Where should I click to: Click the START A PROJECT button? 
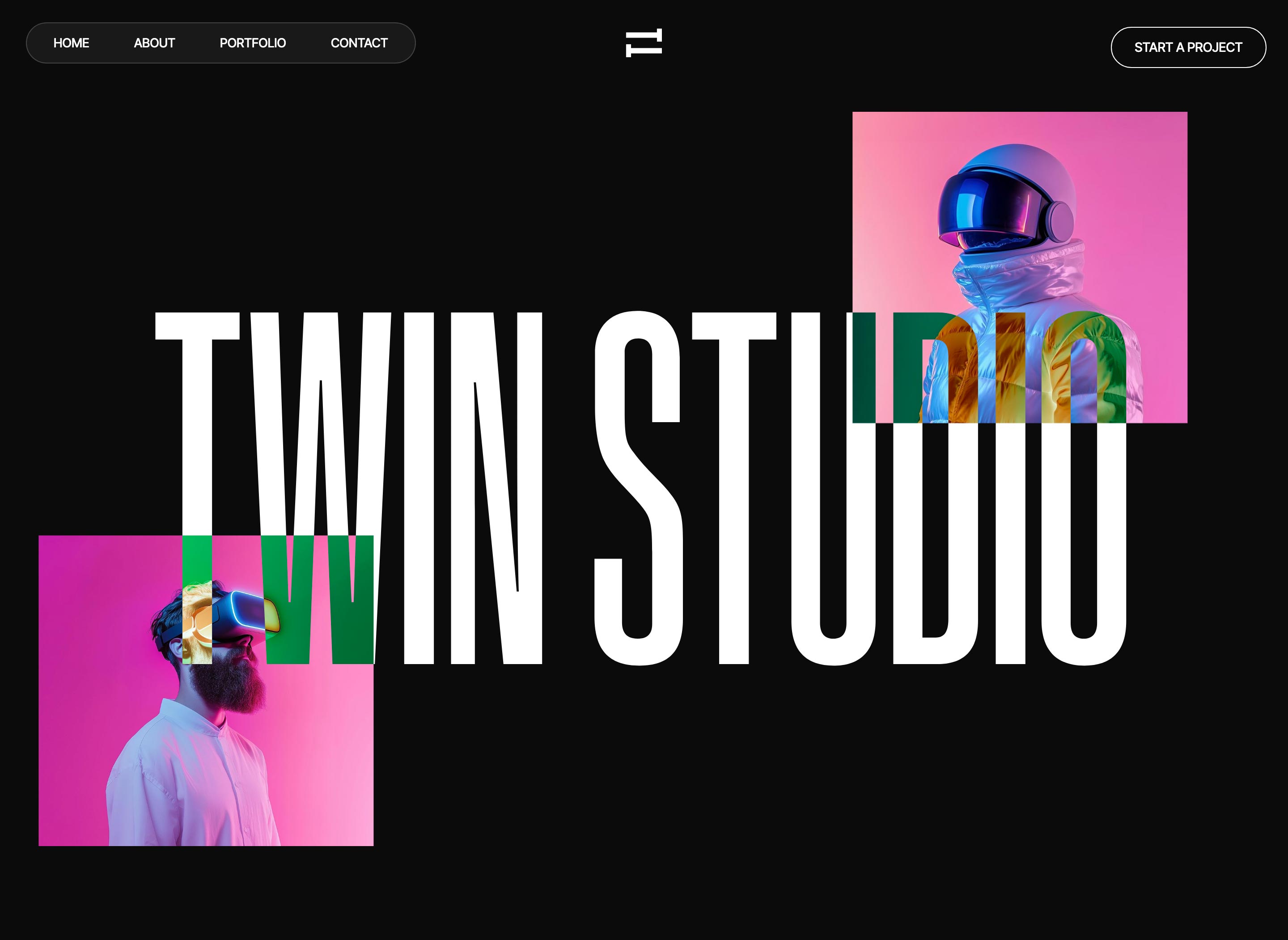(x=1188, y=47)
